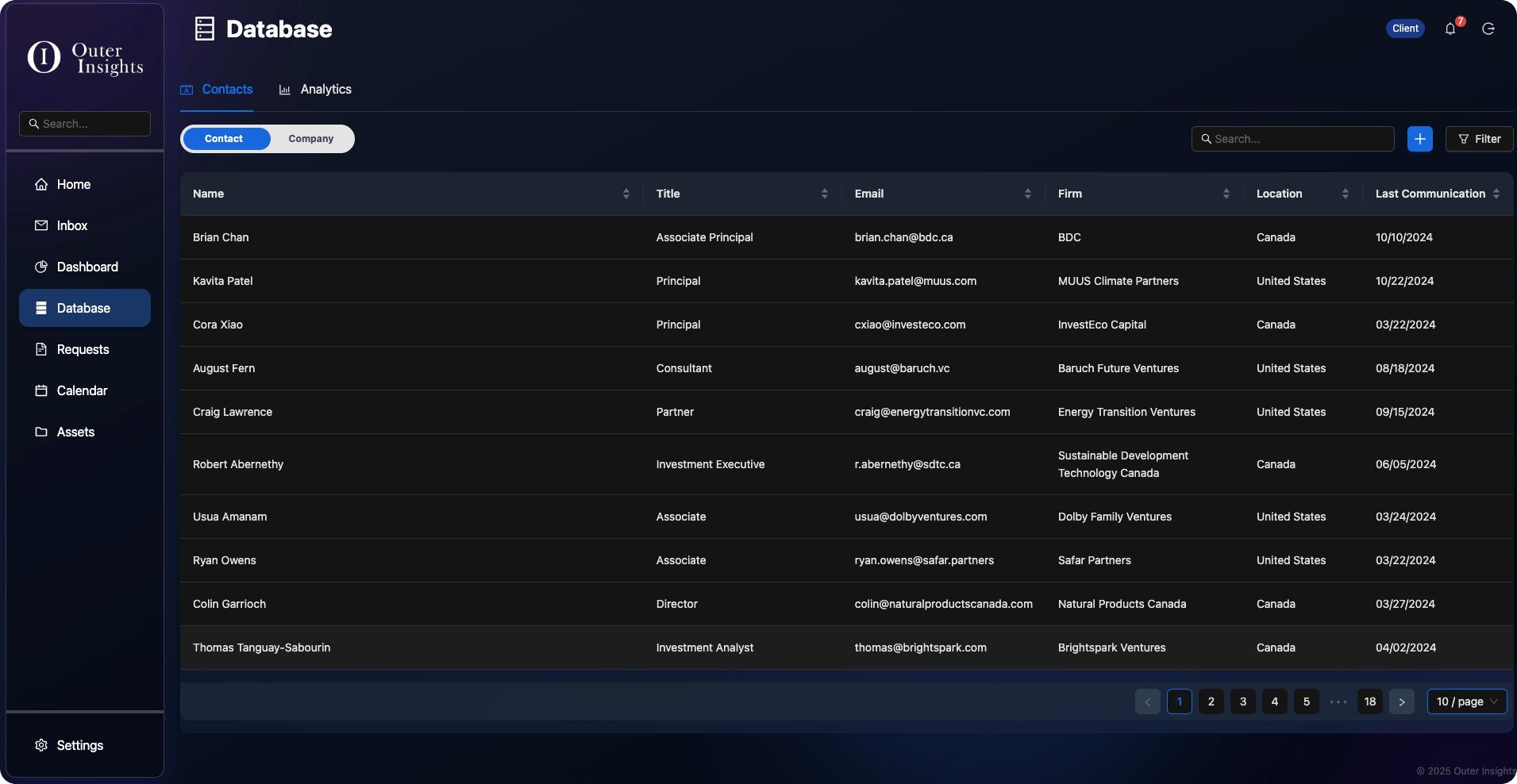This screenshot has height=784, width=1517.
Task: Select the Contact toggle option
Action: (x=224, y=139)
